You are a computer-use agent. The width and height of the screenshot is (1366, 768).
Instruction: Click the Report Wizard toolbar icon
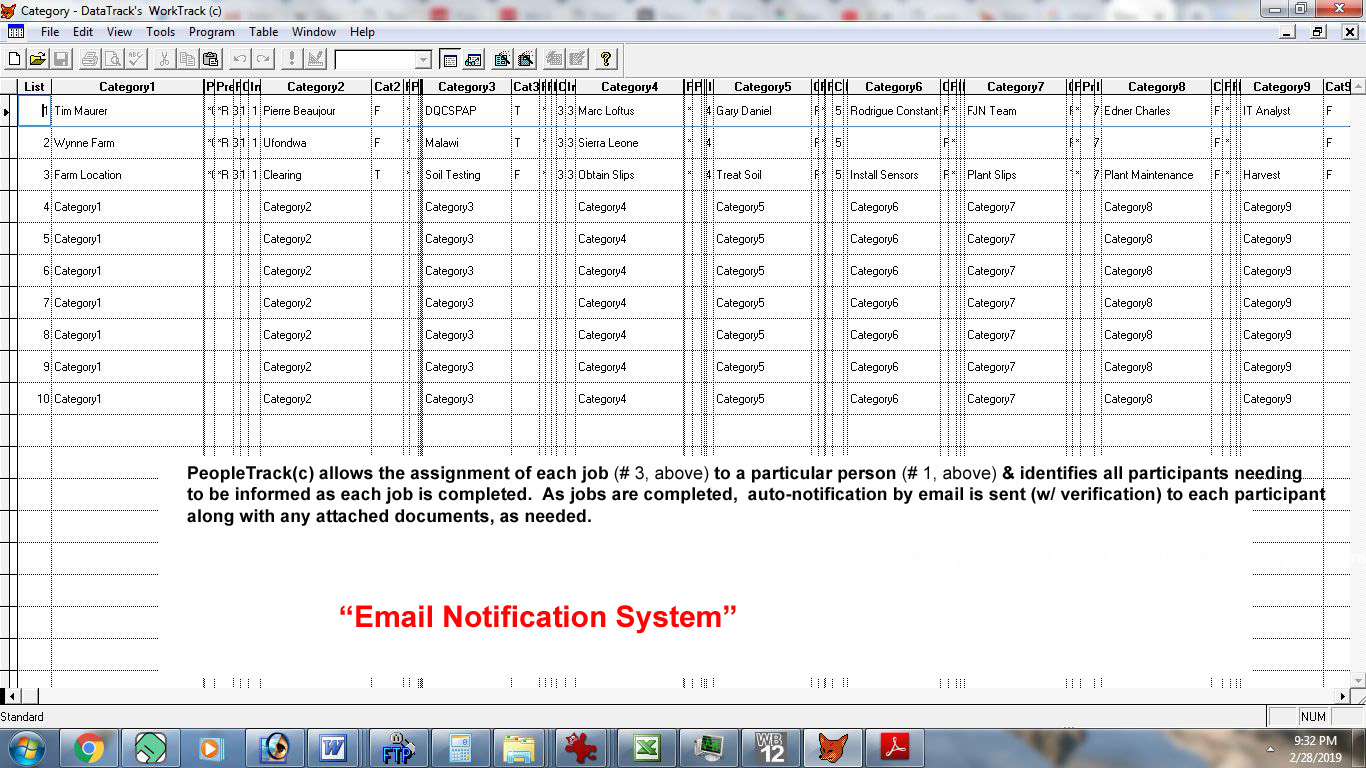click(x=525, y=59)
